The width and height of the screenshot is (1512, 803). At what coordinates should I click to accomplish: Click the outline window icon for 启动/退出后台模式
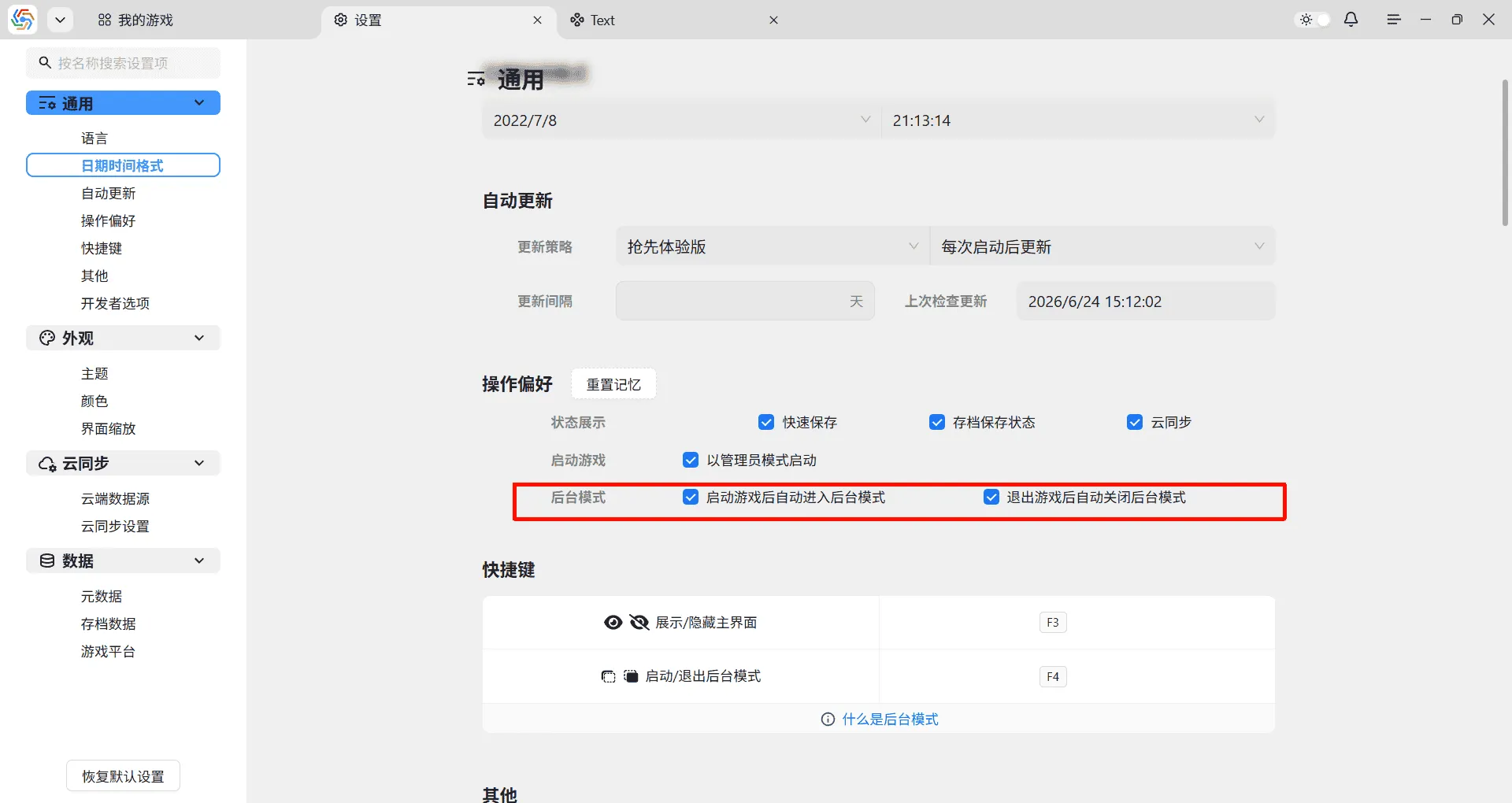[x=608, y=676]
